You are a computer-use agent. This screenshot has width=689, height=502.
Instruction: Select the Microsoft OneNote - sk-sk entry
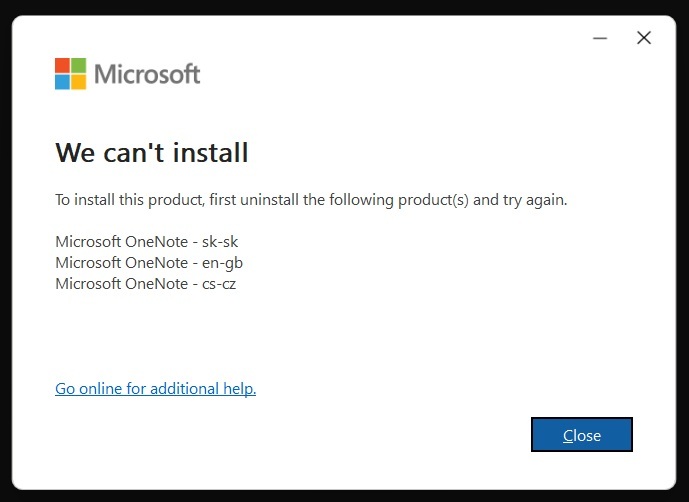(146, 241)
